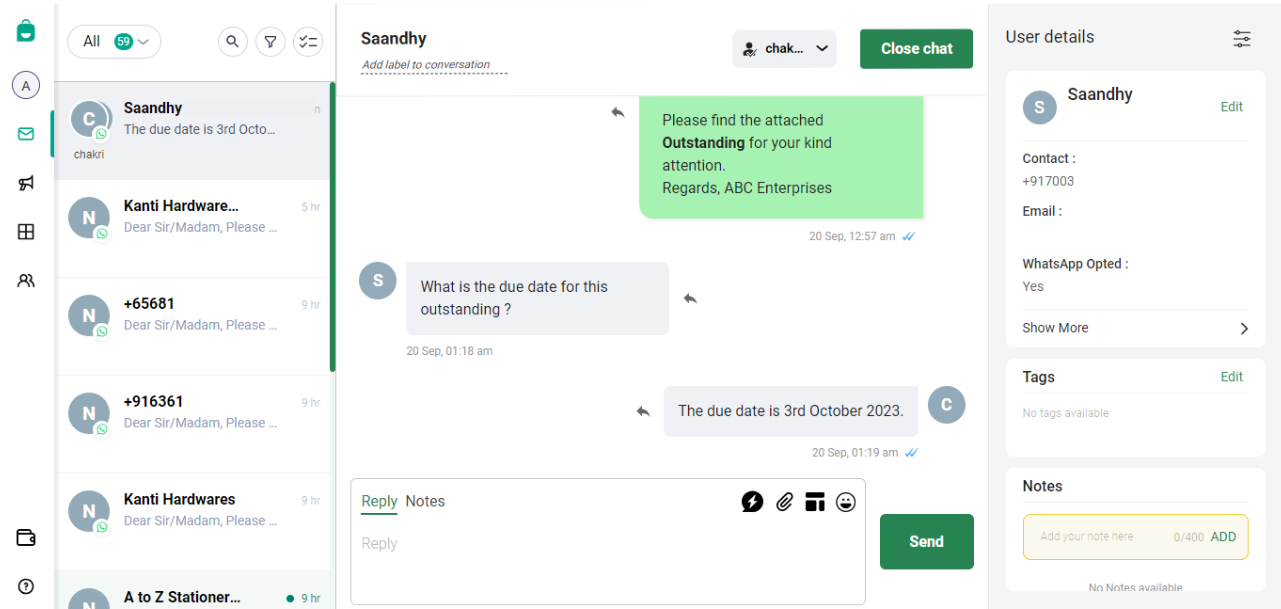Image resolution: width=1281 pixels, height=609 pixels.
Task: Click Edit next to Tags
Action: [x=1231, y=377]
